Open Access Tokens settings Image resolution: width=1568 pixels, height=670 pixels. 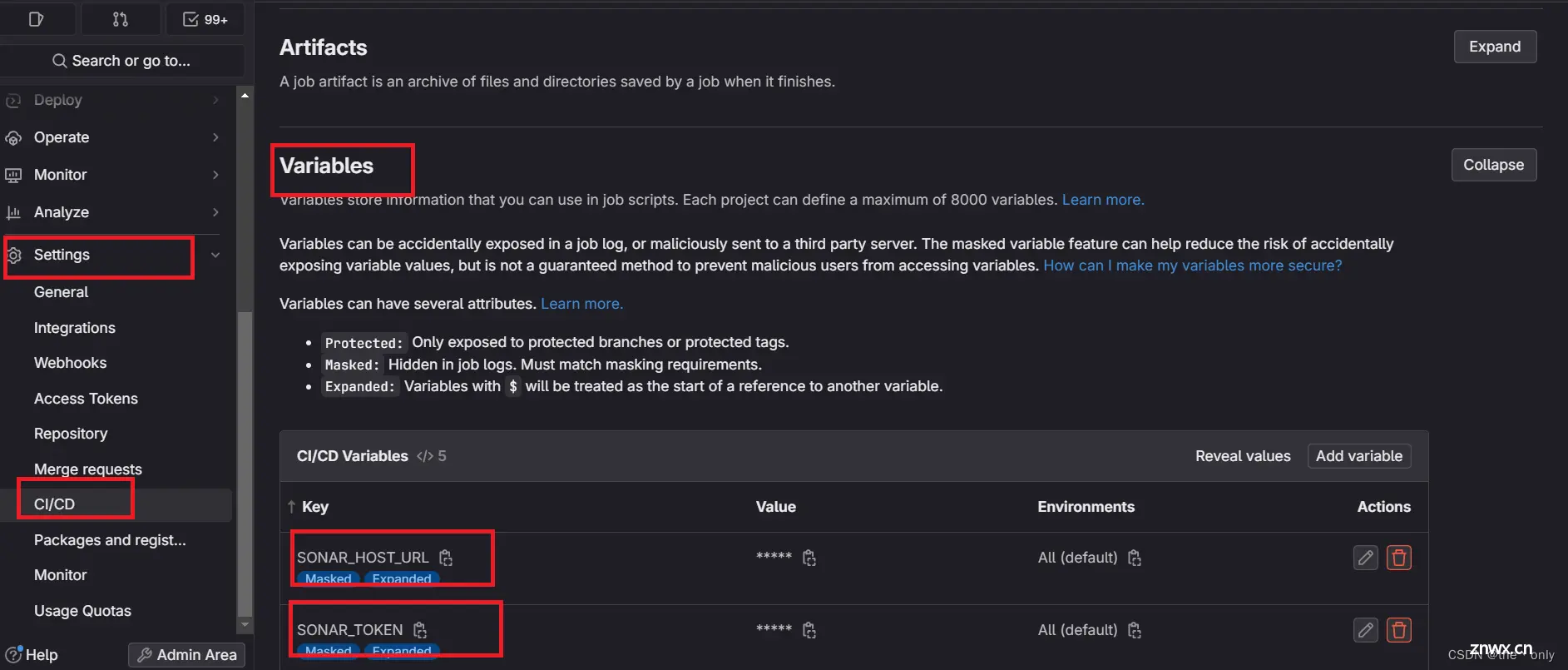click(86, 399)
